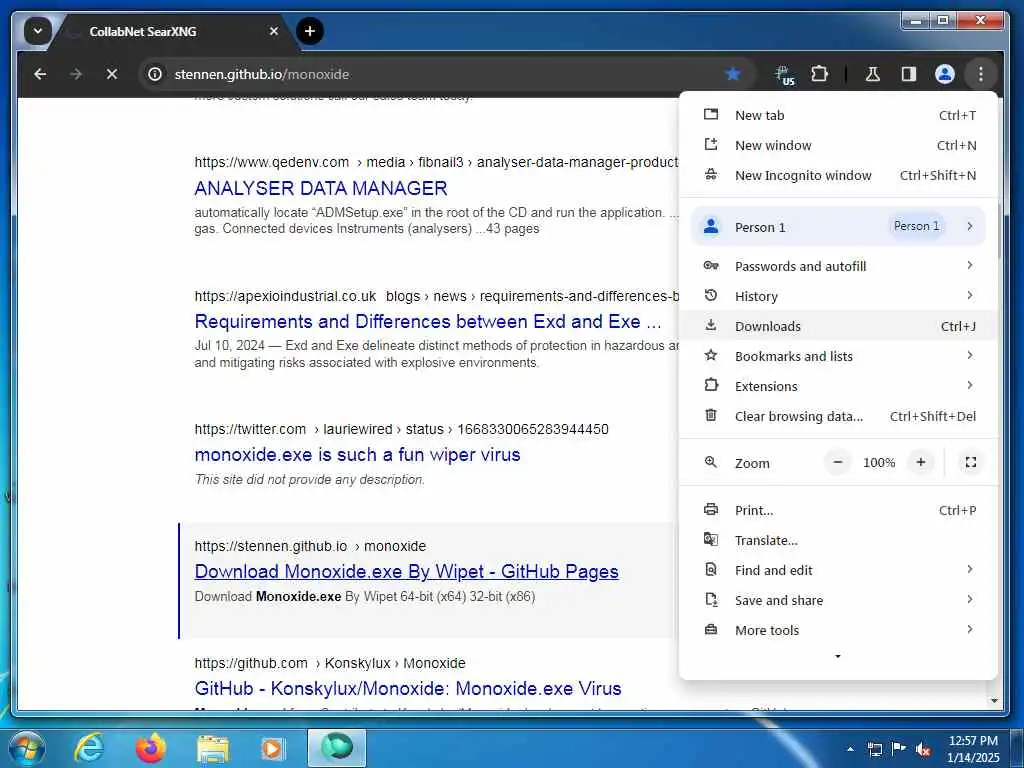This screenshot has width=1024, height=768.
Task: Click the down arrow at menu bottom
Action: point(838,656)
